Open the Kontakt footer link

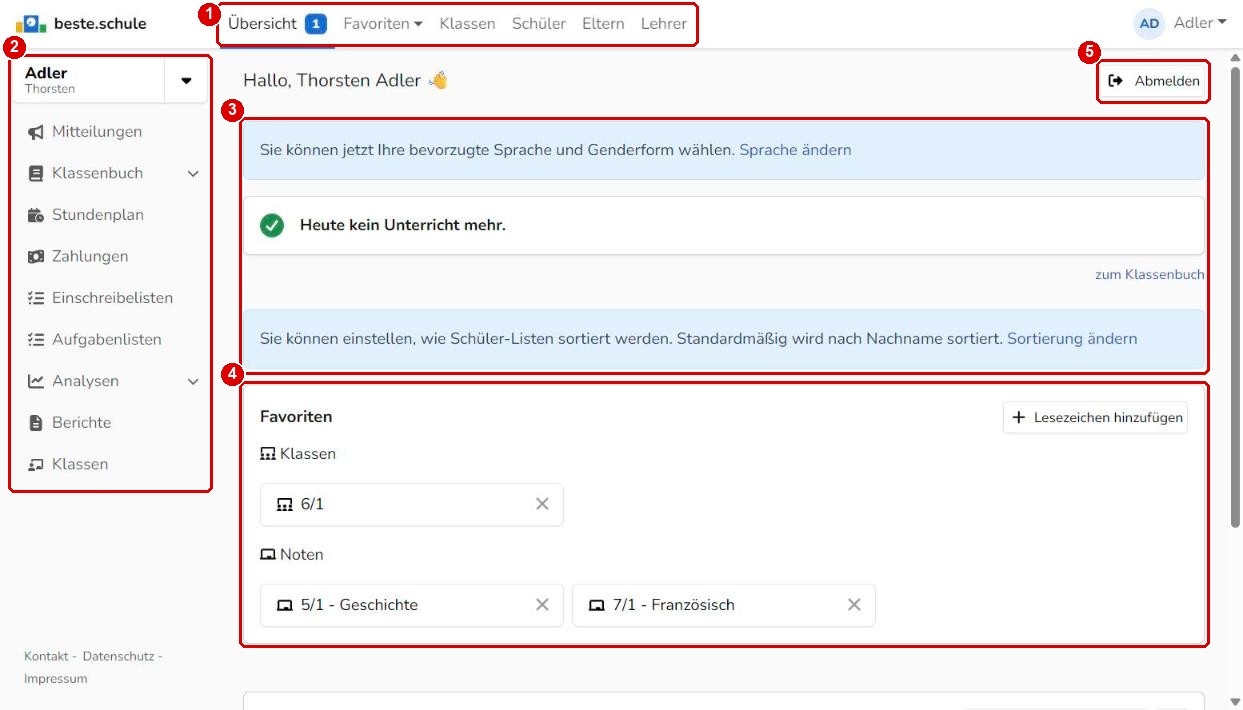pos(46,656)
